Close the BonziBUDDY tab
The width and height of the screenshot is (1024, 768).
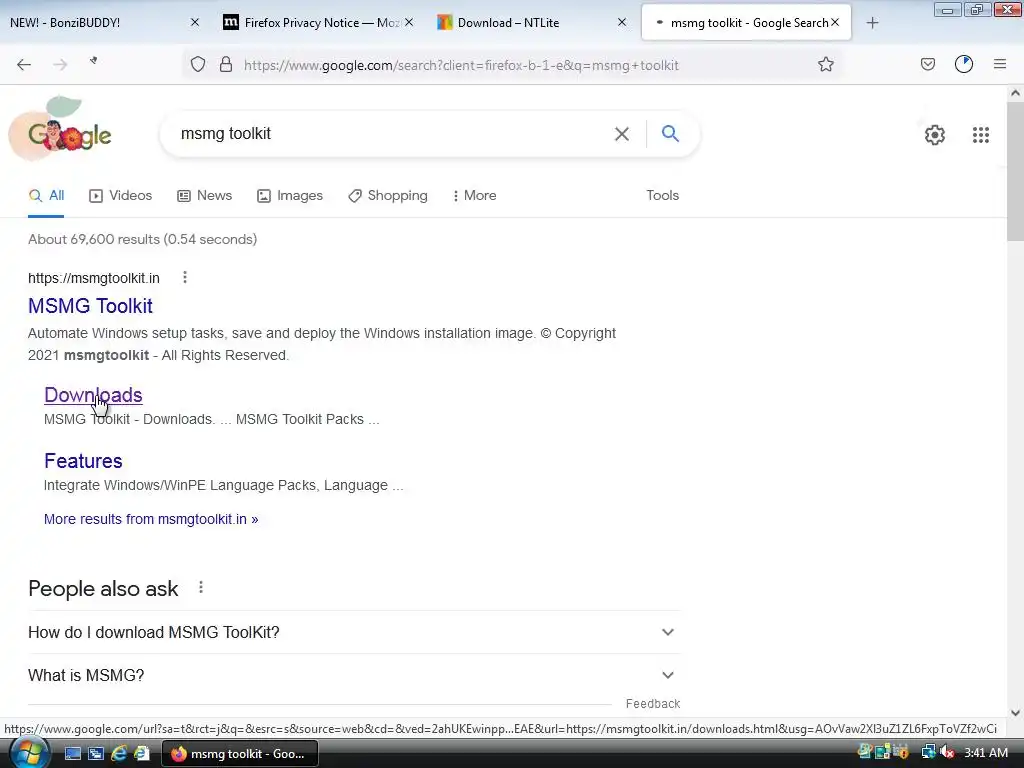coord(195,22)
